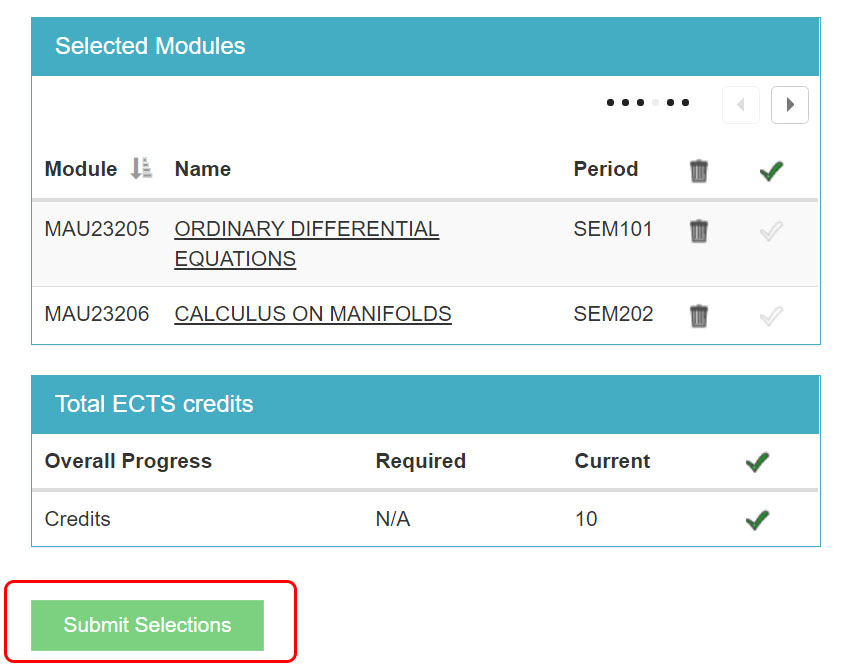
Task: Click the green checkmark in the modules header
Action: coord(771,171)
